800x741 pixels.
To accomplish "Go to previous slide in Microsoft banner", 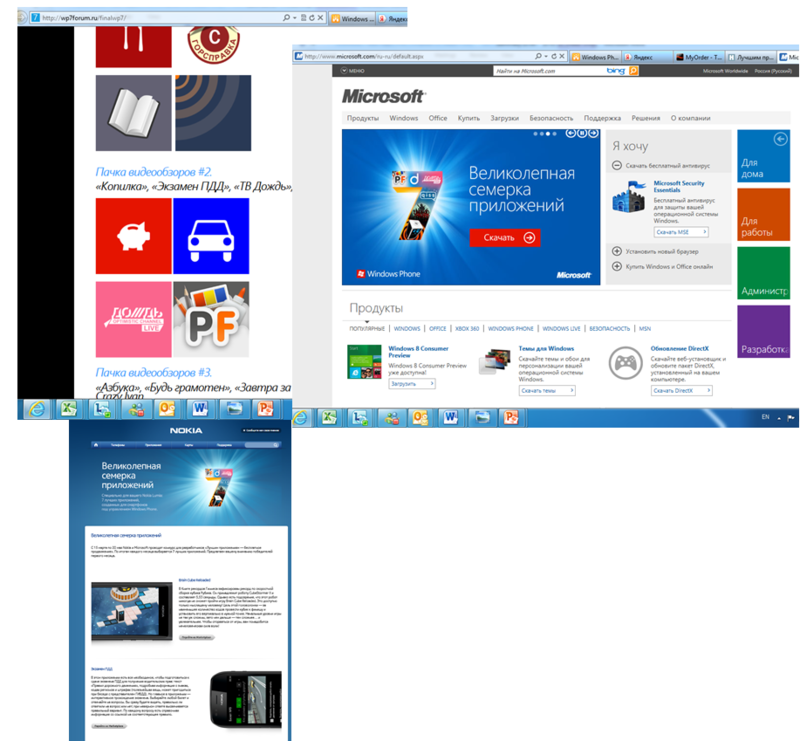I will pyautogui.click(x=570, y=133).
